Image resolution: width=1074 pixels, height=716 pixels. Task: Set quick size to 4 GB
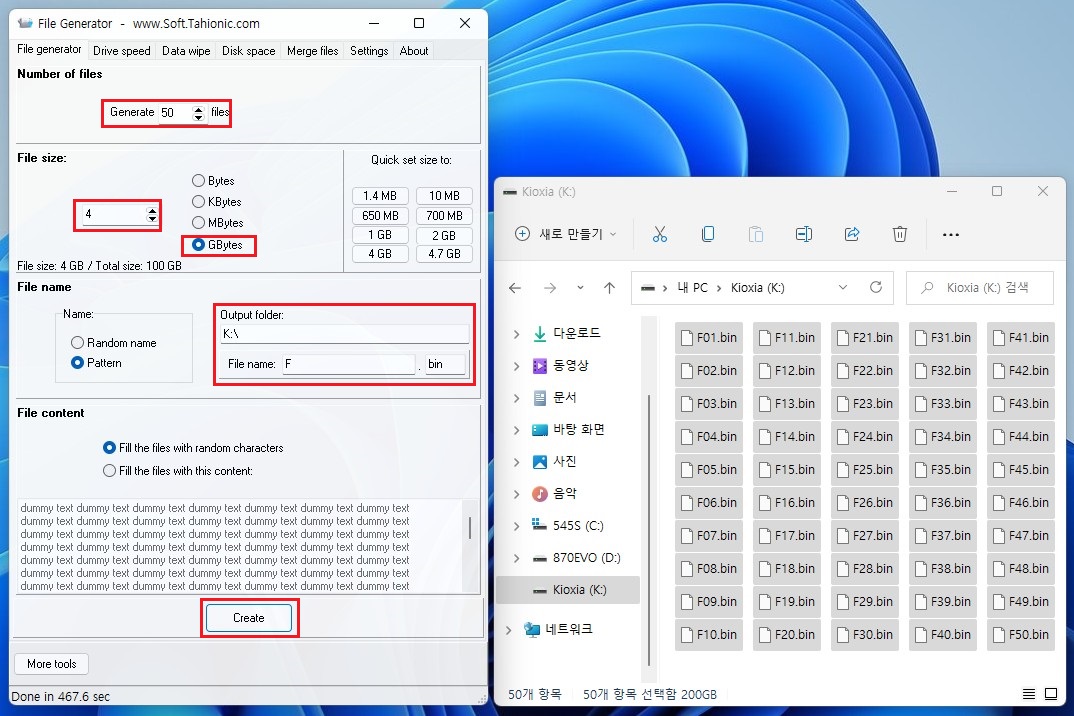pos(380,254)
